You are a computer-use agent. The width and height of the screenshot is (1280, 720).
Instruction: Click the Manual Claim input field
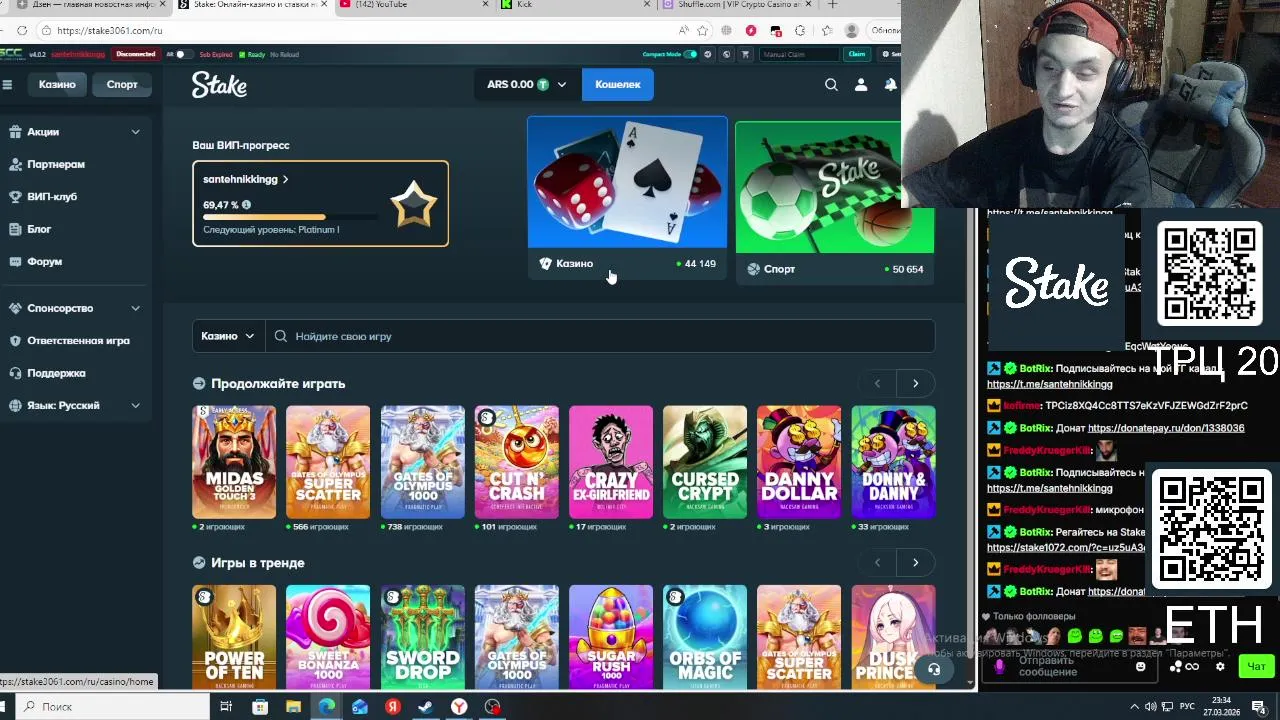point(799,54)
